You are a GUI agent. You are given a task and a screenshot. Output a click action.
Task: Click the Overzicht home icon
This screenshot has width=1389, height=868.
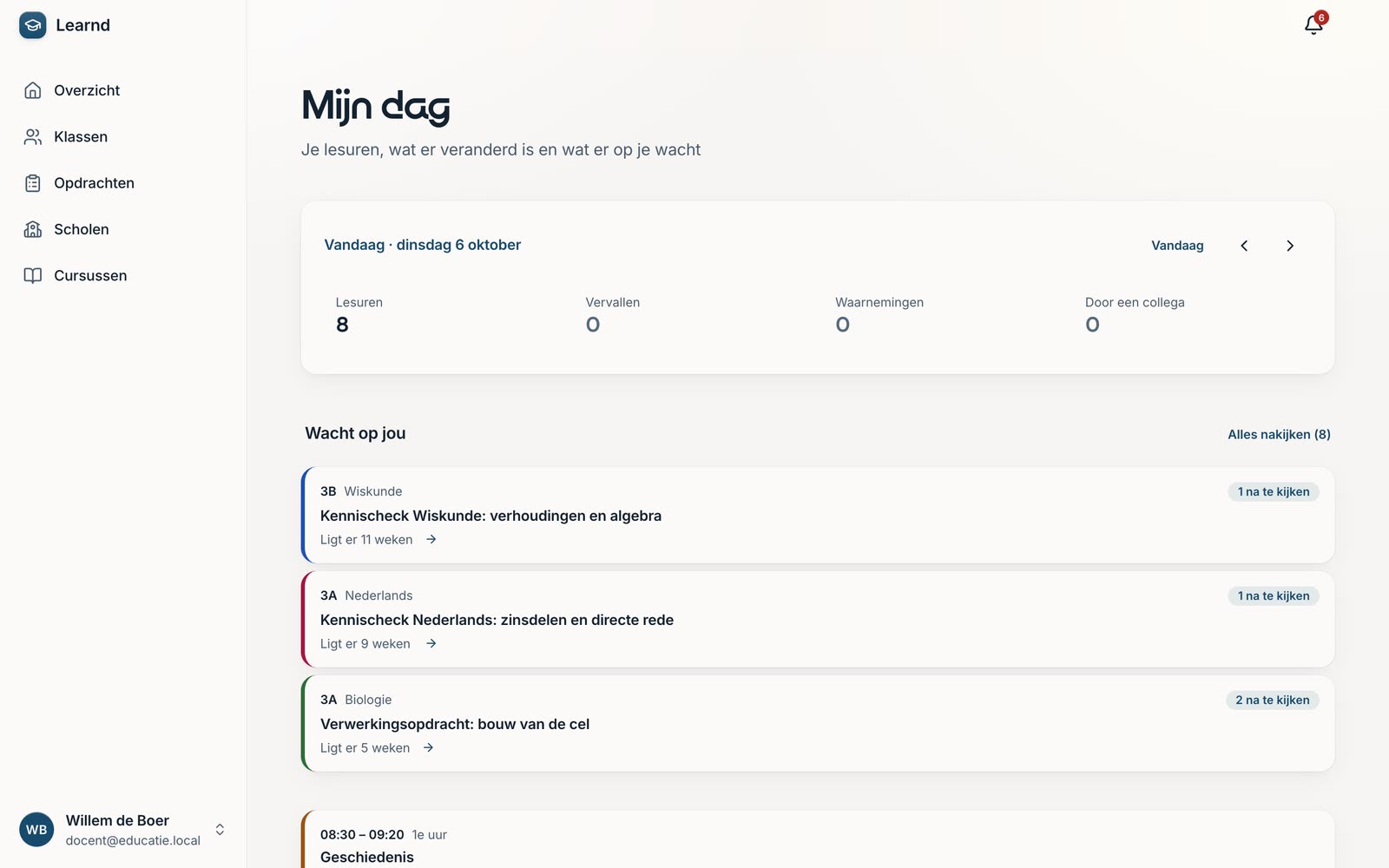pos(33,90)
